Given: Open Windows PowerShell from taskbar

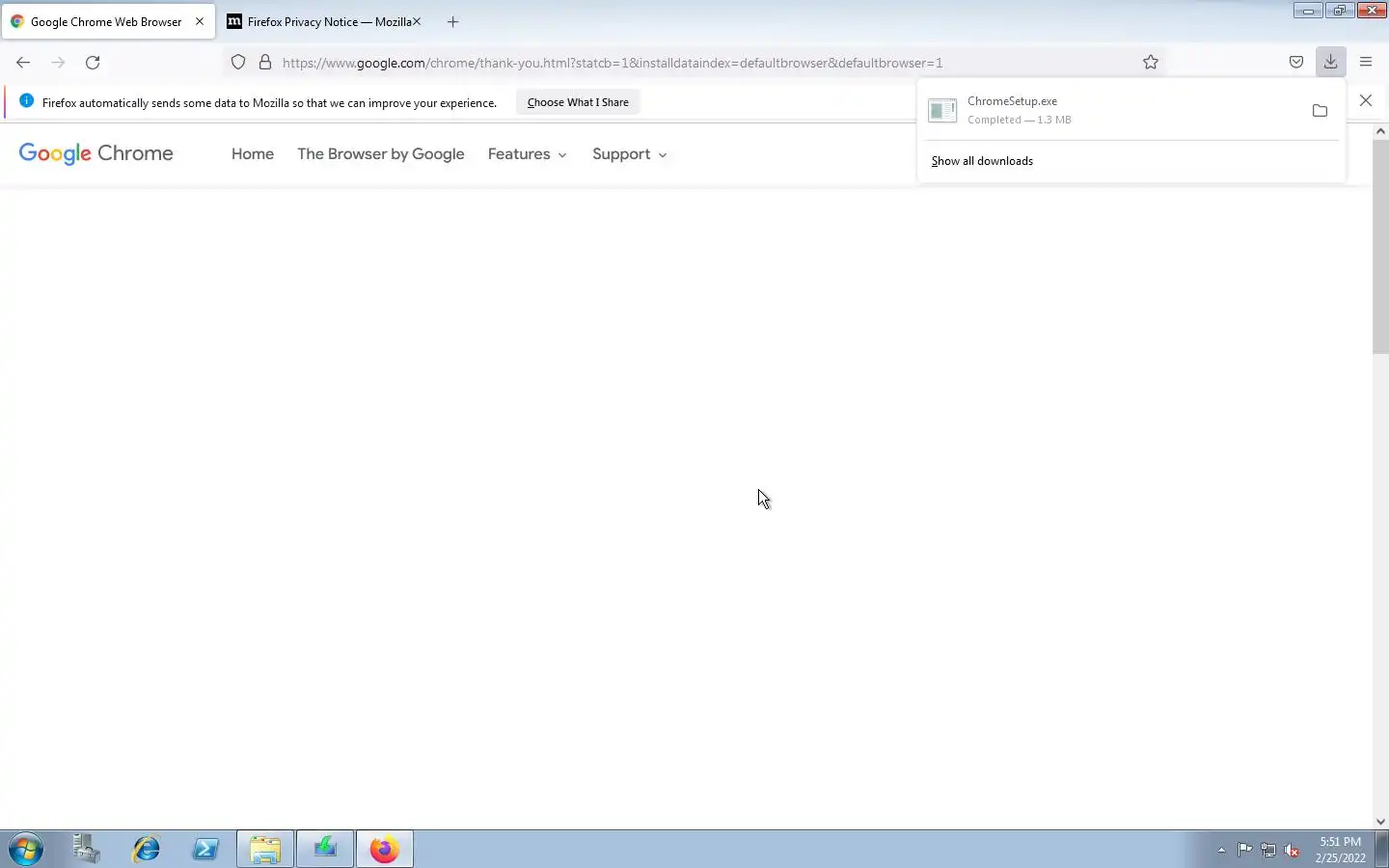Looking at the screenshot, I should 205,850.
